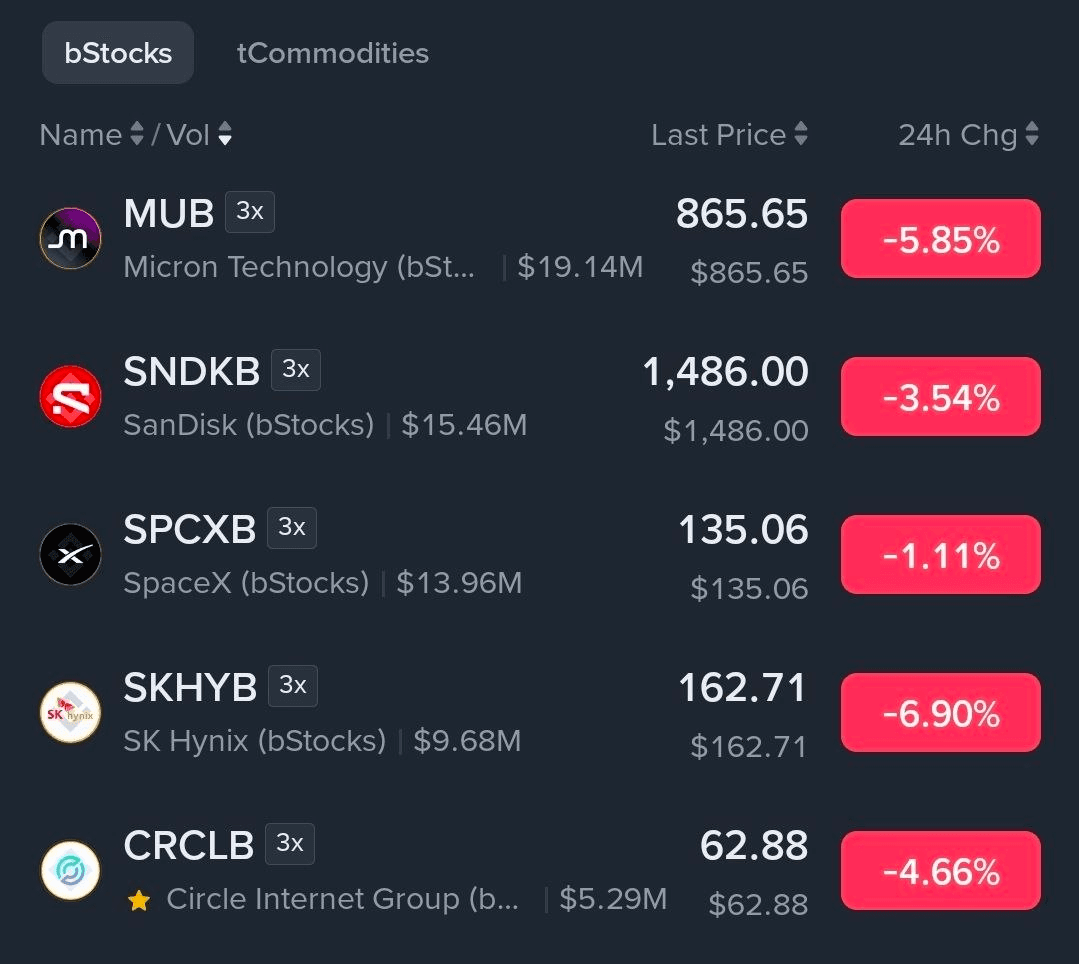Tap the -6.90% change button for SKHYB
The width and height of the screenshot is (1079, 964).
[x=941, y=713]
